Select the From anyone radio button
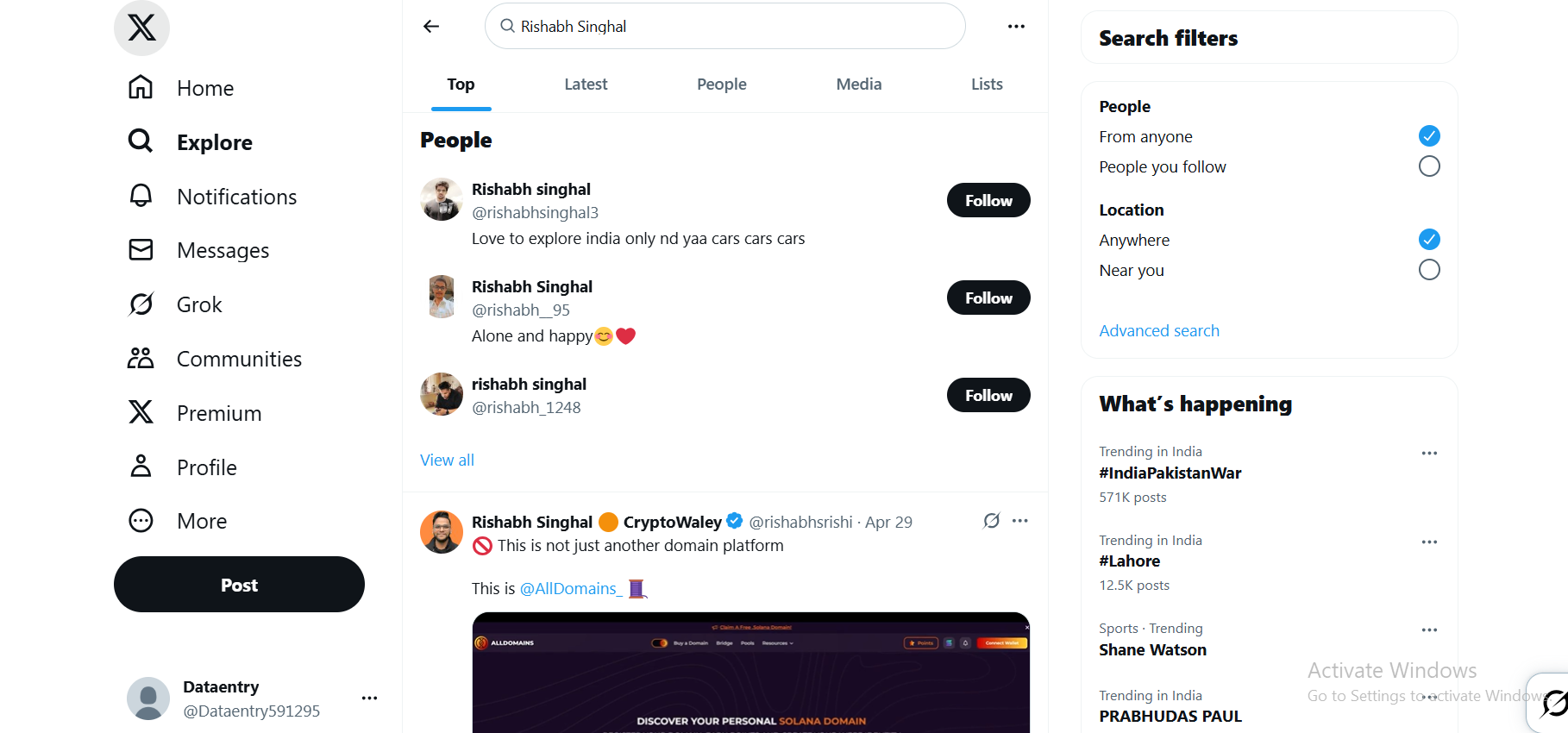The image size is (1568, 733). pos(1428,136)
